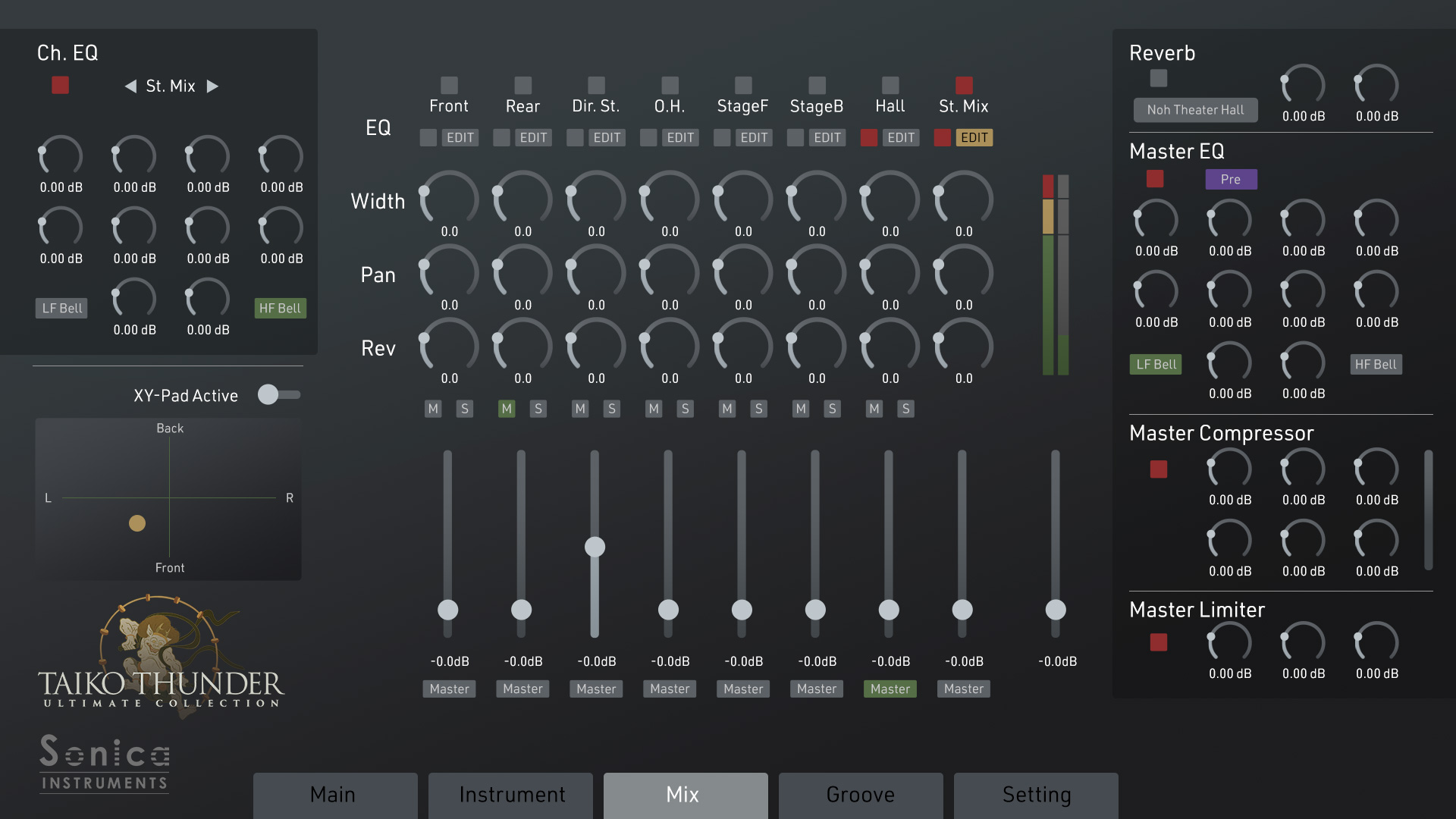The image size is (1456, 819).
Task: Solo the Rear channel
Action: [538, 409]
